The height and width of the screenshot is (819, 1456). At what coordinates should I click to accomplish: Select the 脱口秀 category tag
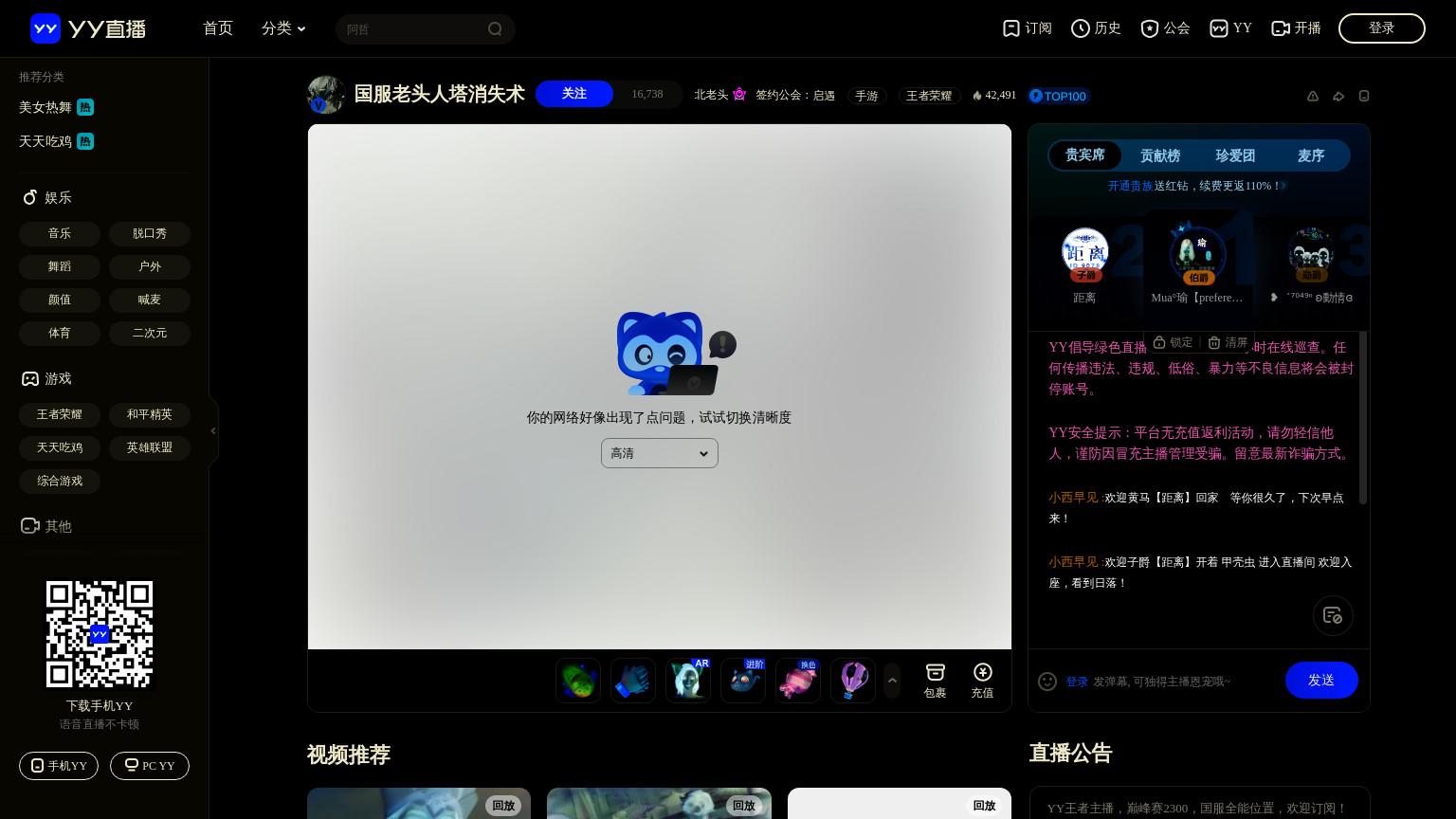point(150,233)
